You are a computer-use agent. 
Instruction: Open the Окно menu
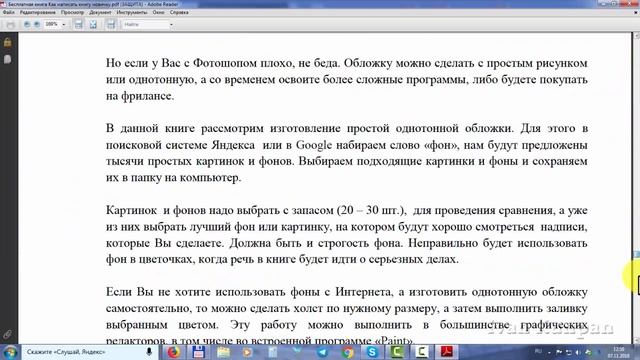[158, 12]
